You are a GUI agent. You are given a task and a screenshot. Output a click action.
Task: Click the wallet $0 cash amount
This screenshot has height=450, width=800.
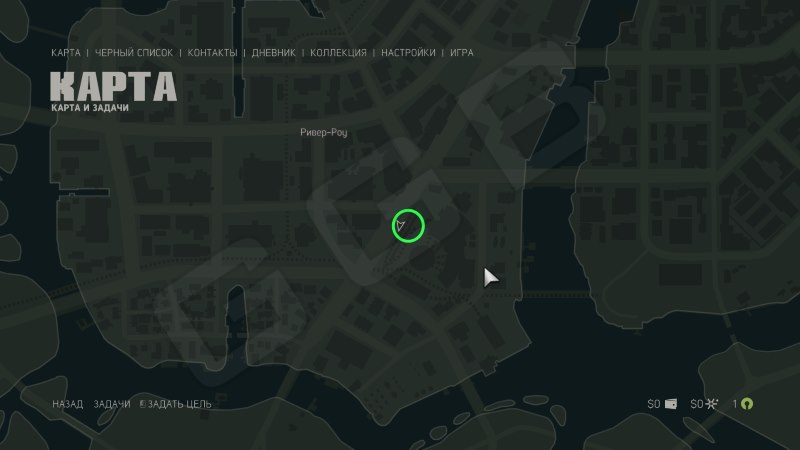coord(654,404)
